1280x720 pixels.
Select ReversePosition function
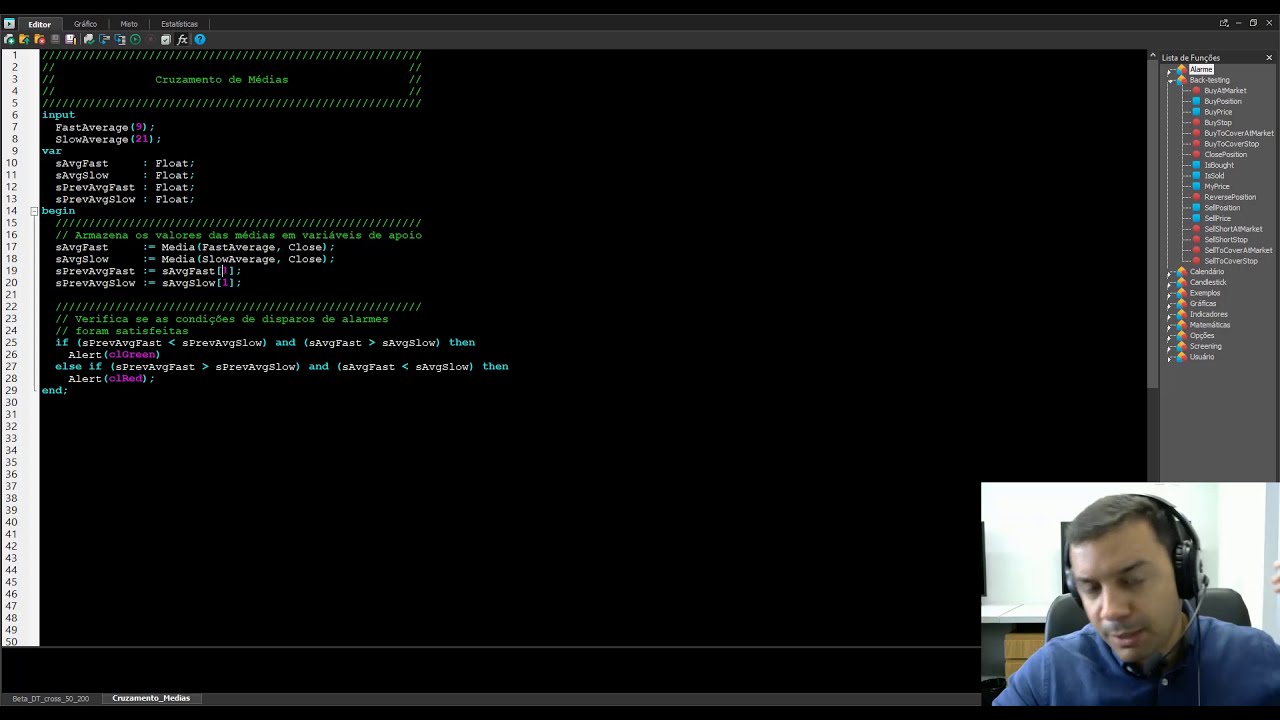pyautogui.click(x=1230, y=197)
